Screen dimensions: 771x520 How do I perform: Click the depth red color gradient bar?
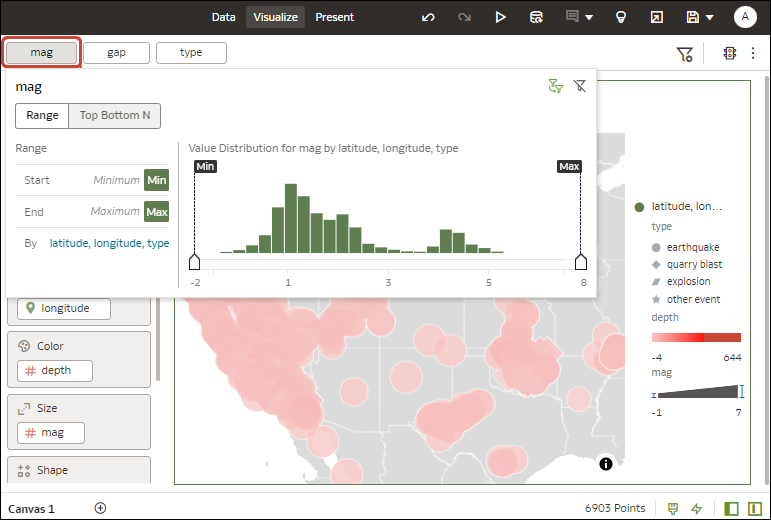(x=696, y=337)
